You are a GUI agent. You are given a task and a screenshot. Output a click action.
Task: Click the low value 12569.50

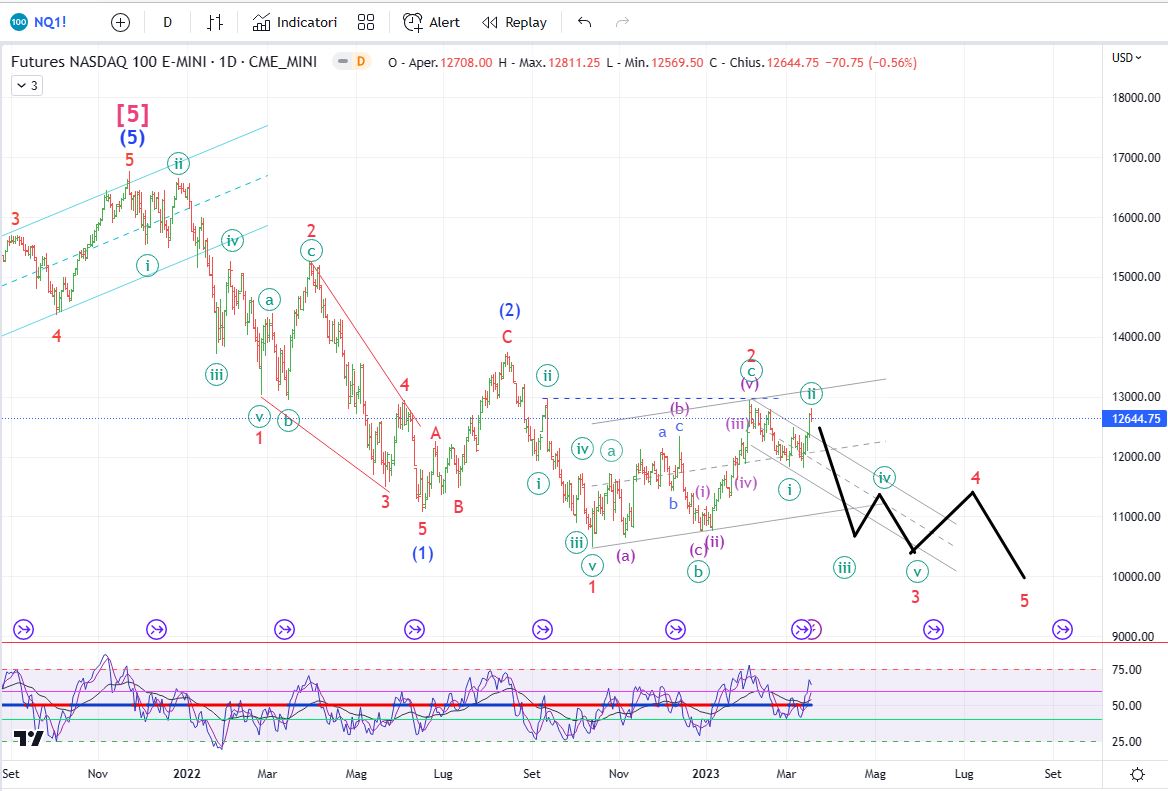pyautogui.click(x=677, y=63)
